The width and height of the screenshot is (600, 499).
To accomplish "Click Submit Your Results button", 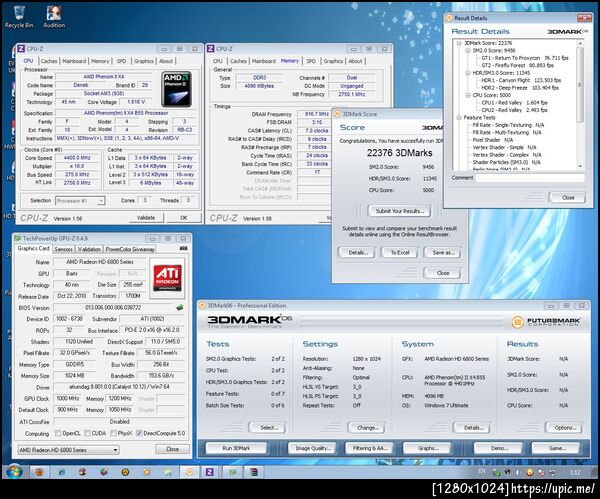I will (x=399, y=211).
